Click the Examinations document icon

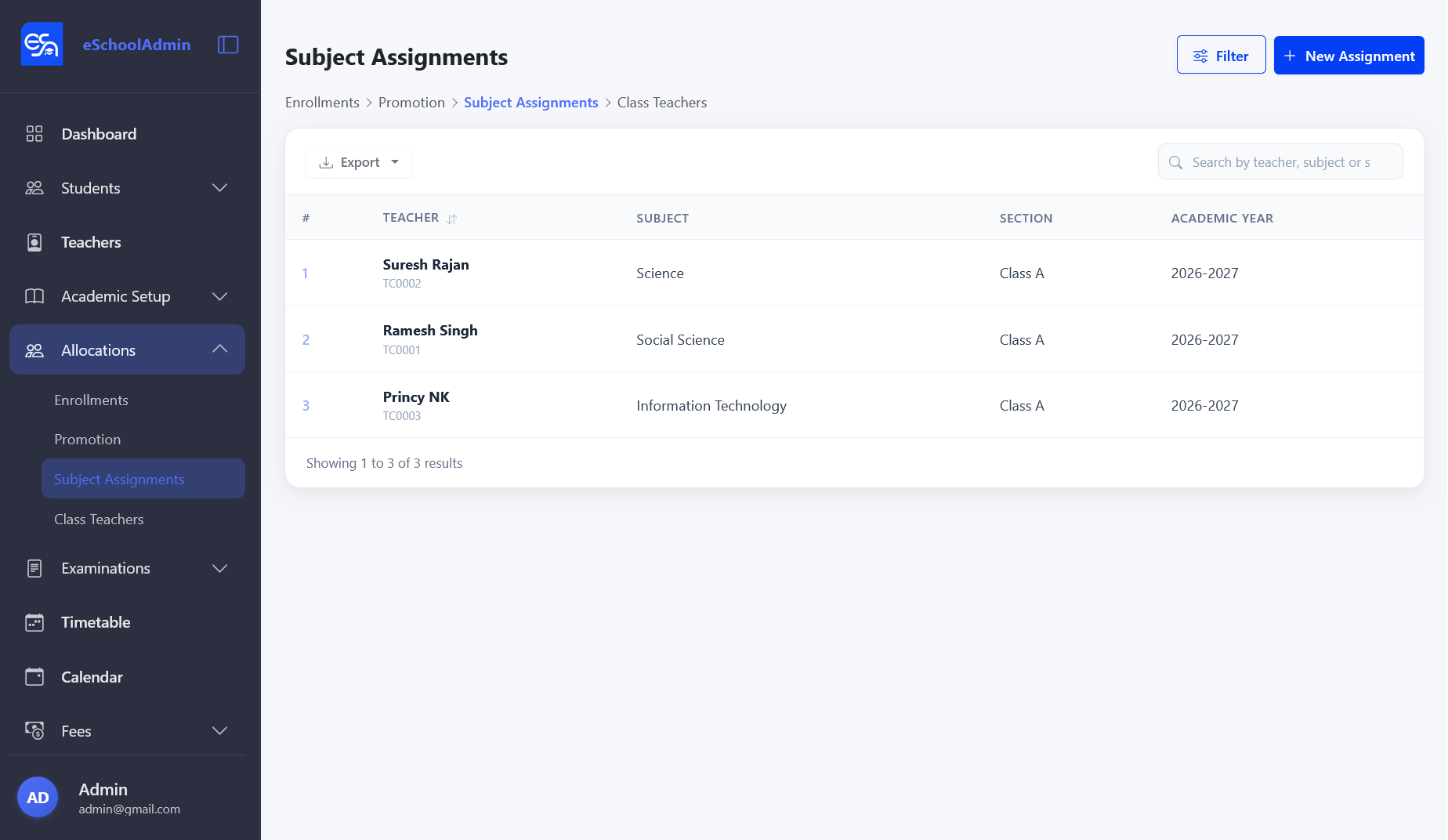[34, 568]
